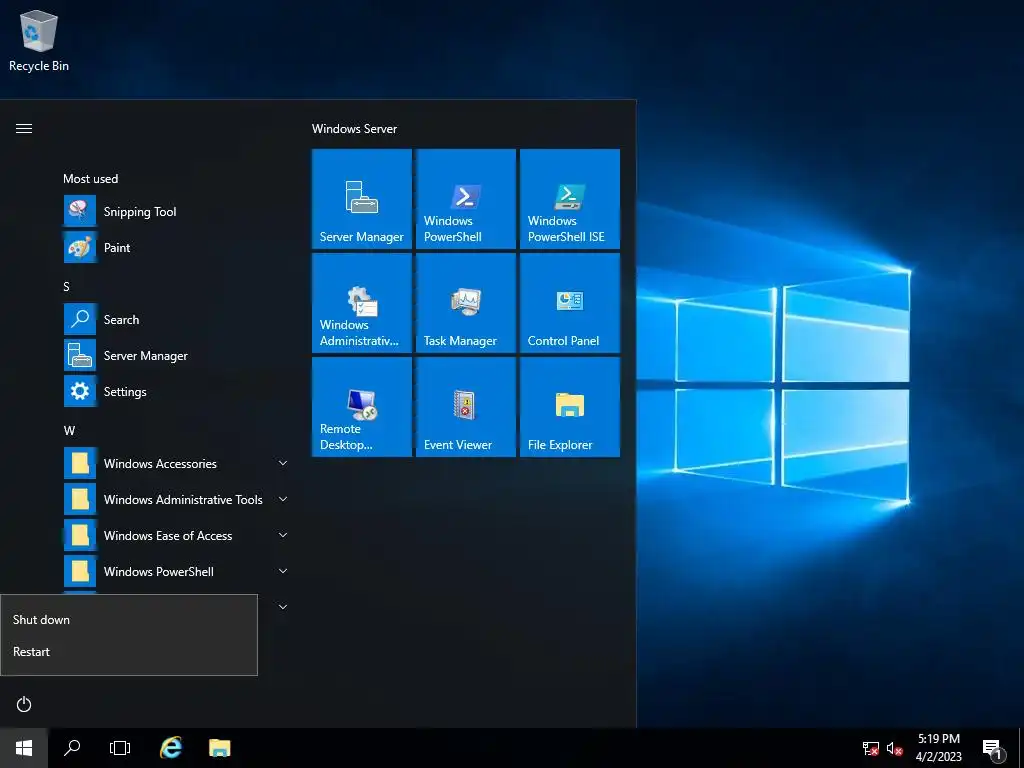Select Shut down from power menu

pos(129,620)
